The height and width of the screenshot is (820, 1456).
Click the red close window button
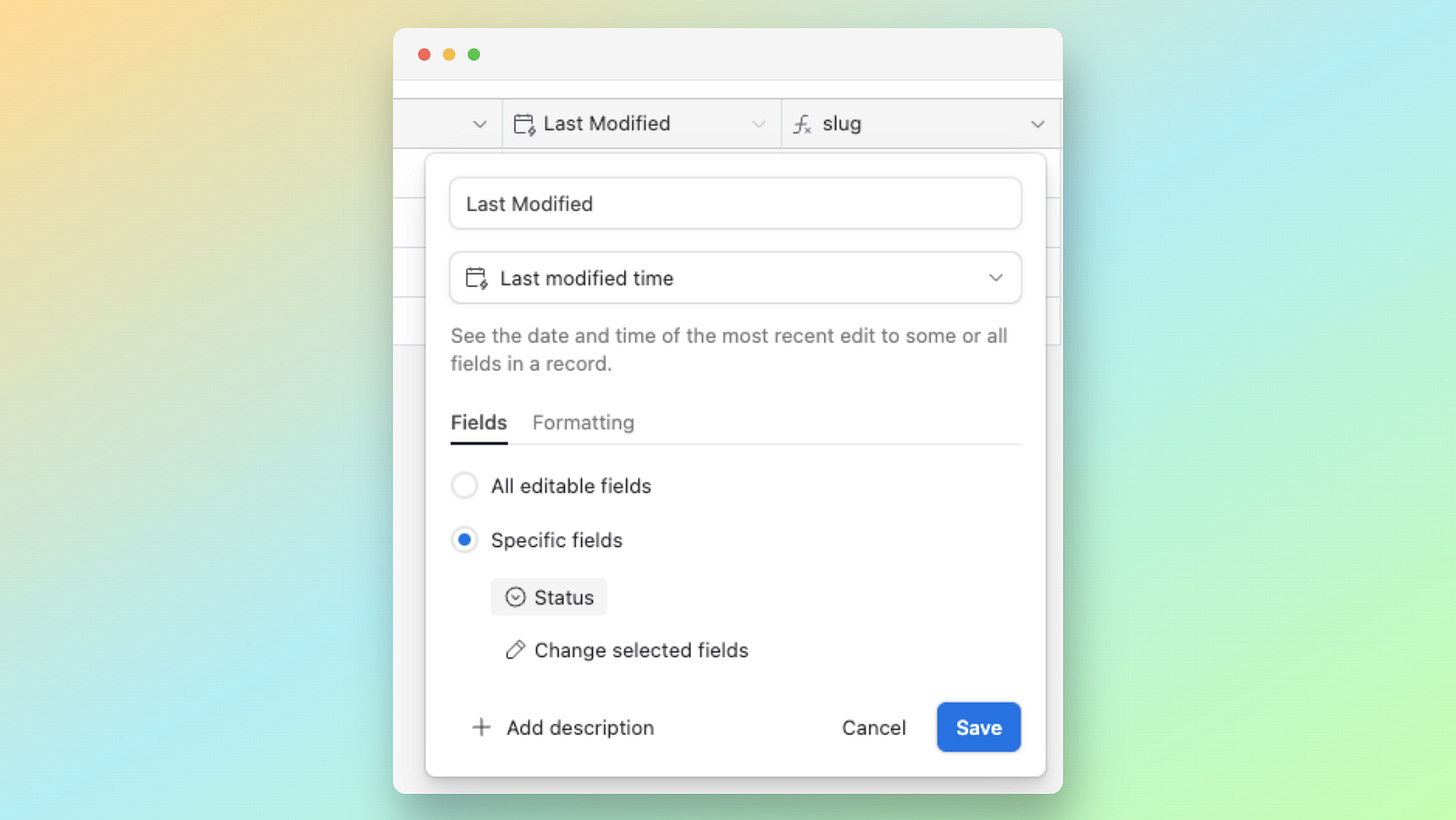tap(424, 54)
